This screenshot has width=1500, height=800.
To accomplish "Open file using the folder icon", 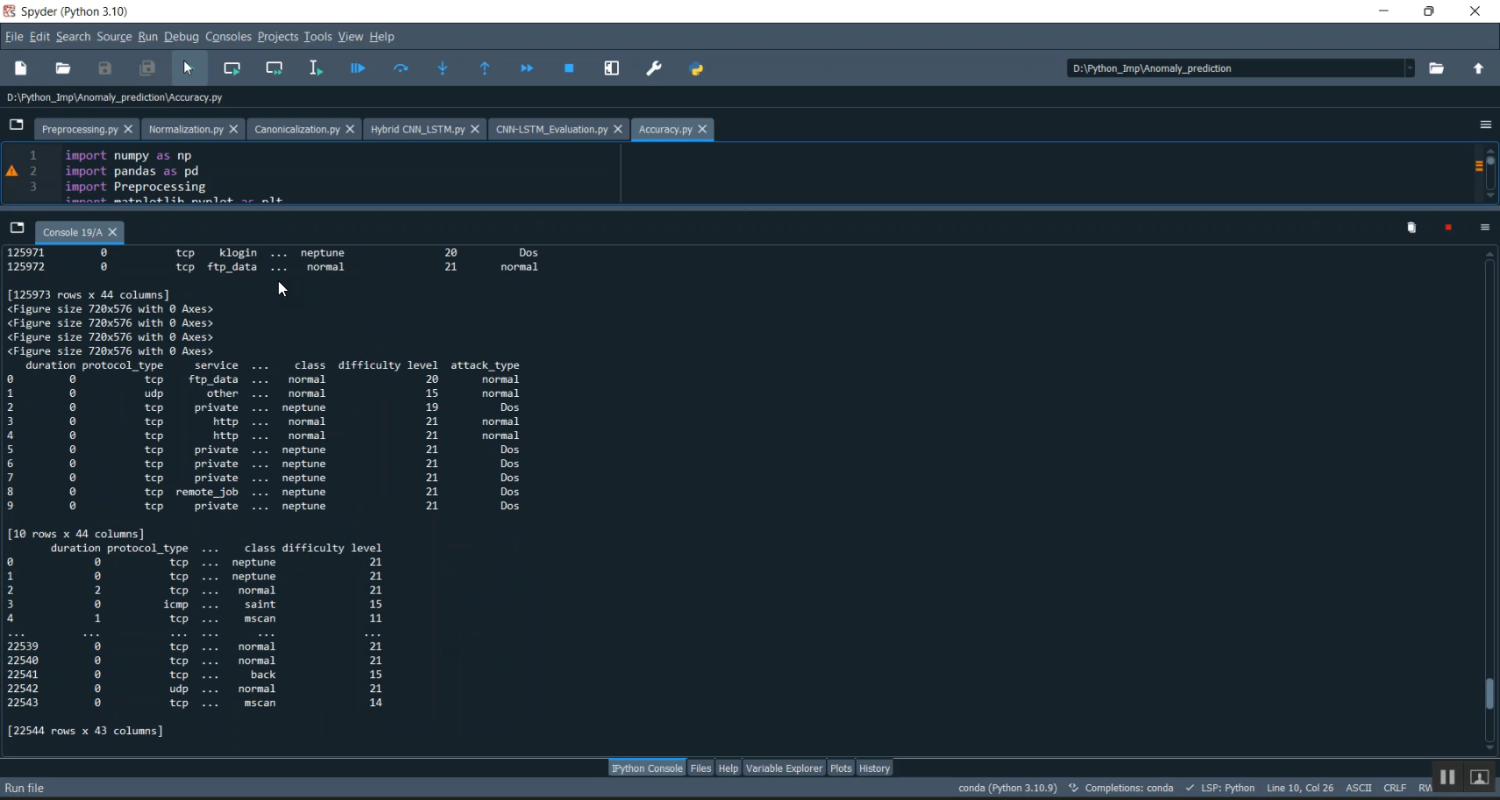I will click(63, 69).
